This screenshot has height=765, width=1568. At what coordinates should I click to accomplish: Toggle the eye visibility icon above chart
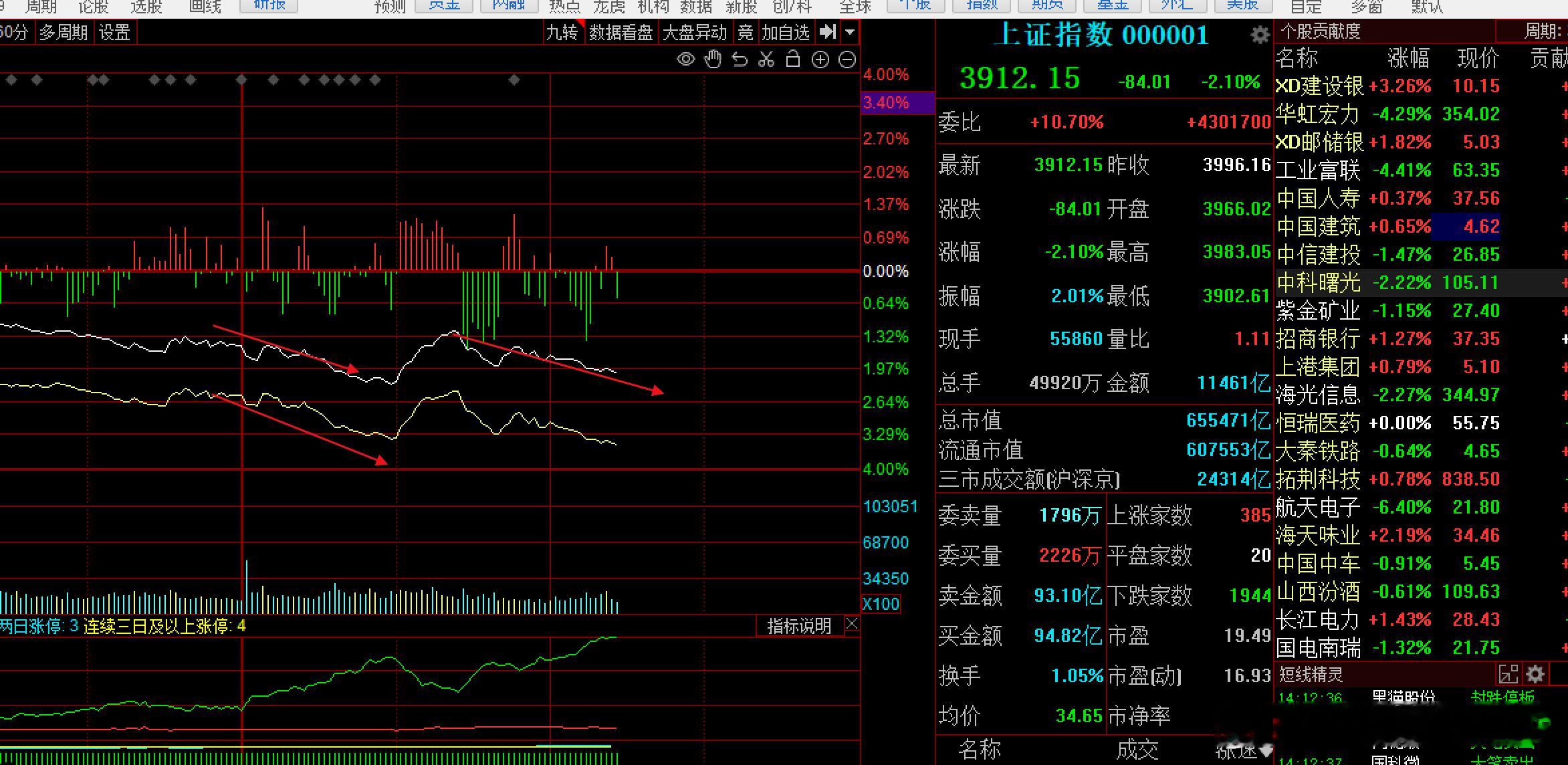685,60
